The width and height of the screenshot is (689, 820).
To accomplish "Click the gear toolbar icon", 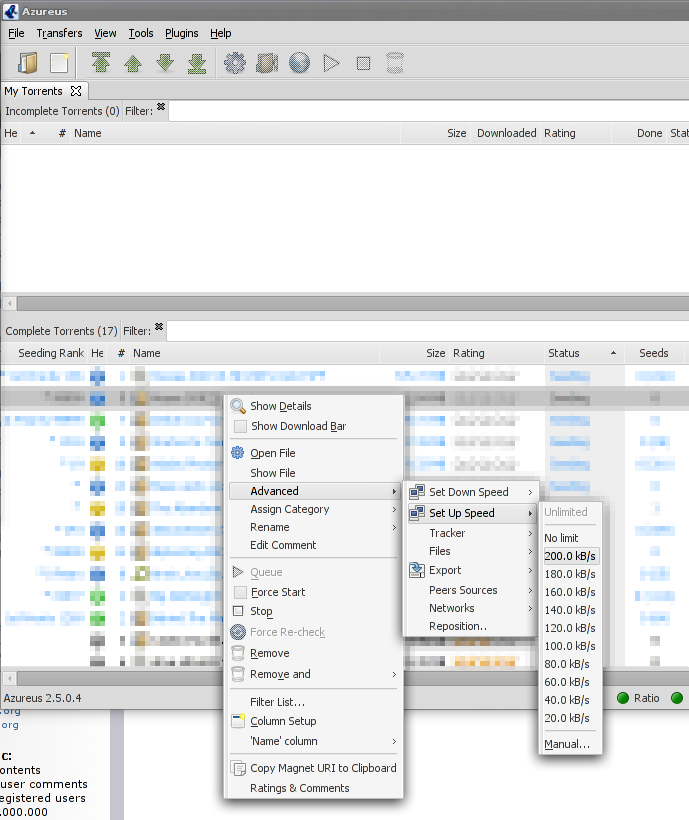I will click(235, 63).
